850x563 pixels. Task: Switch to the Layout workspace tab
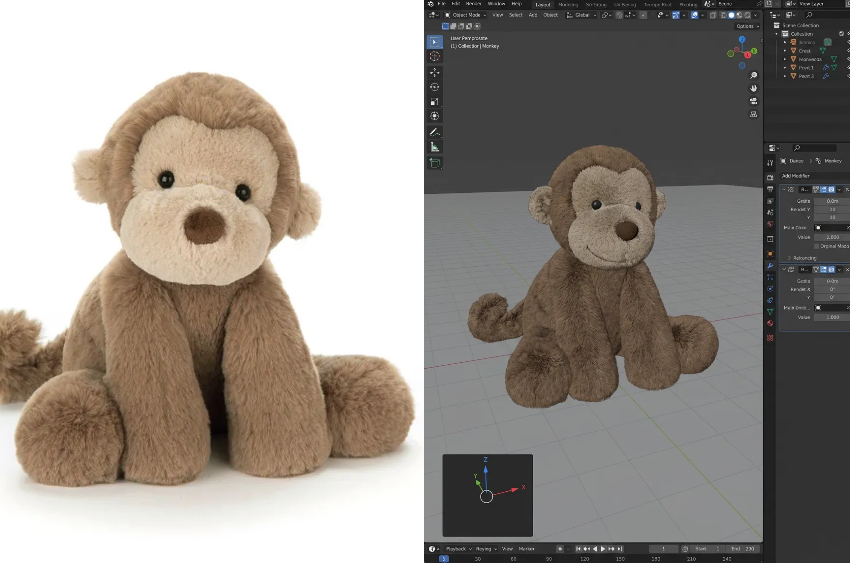point(543,4)
